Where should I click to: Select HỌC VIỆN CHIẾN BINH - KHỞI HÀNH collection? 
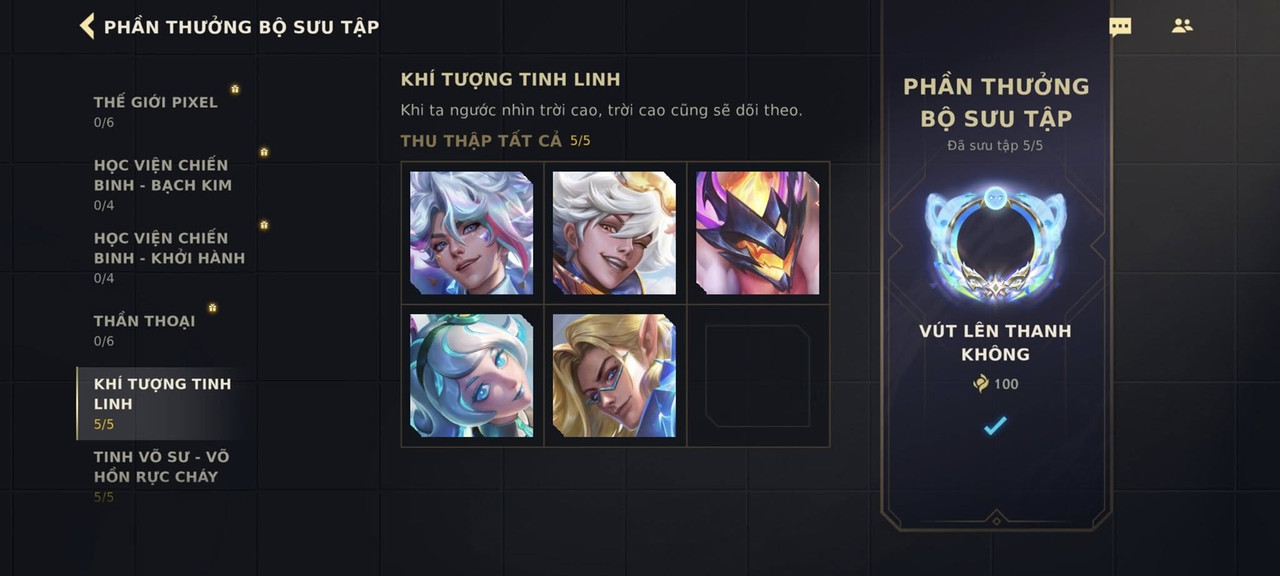(x=169, y=257)
